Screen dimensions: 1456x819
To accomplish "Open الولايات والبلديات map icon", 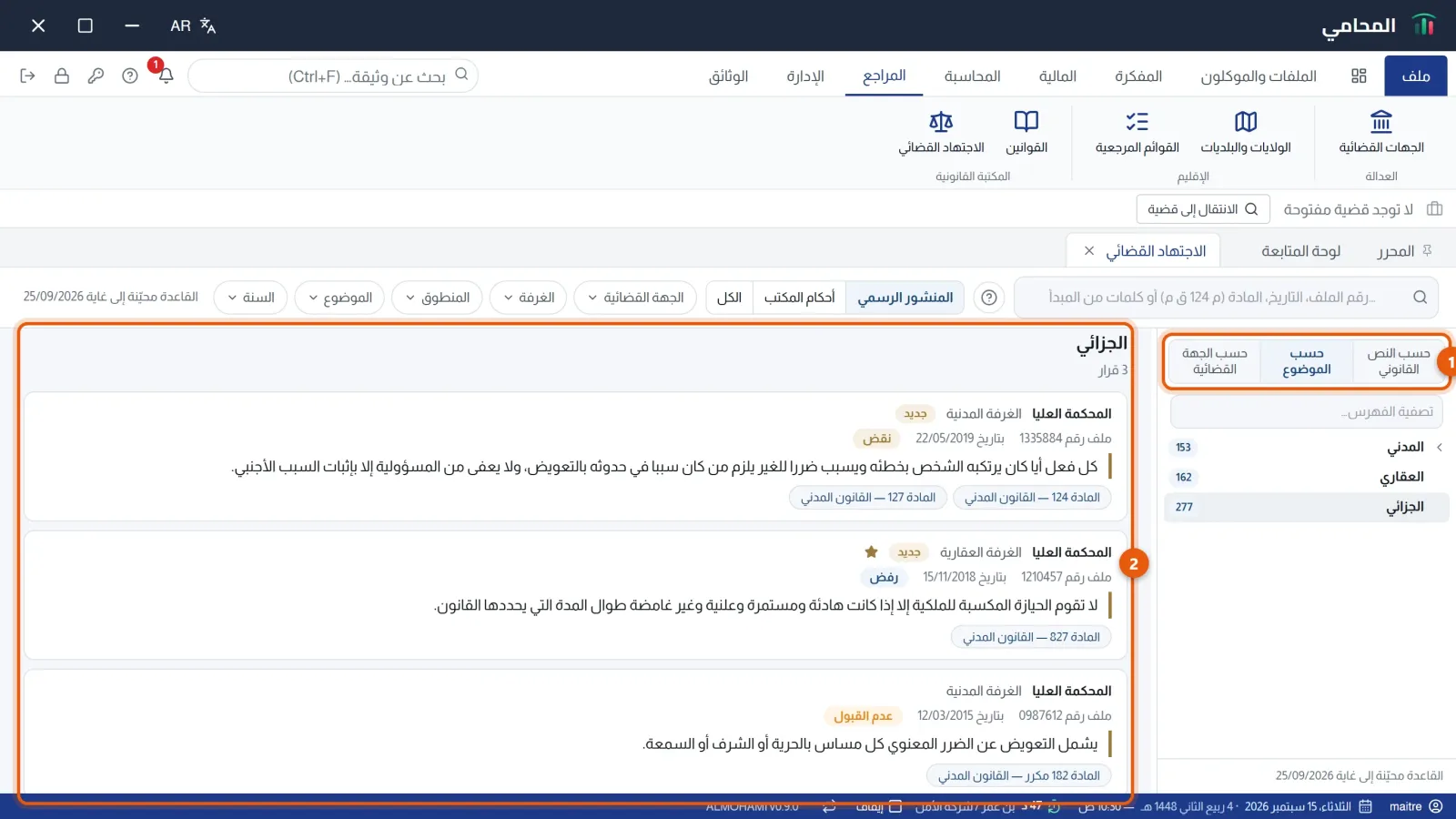I will pyautogui.click(x=1245, y=133).
